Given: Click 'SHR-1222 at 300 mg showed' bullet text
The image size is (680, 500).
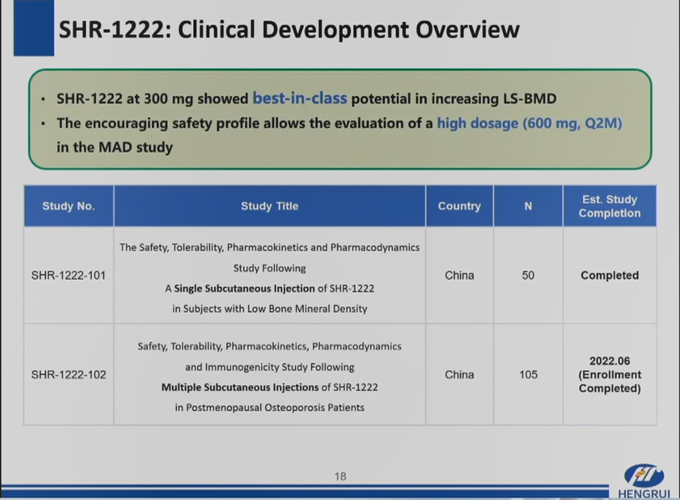Looking at the screenshot, I should click(x=153, y=99).
